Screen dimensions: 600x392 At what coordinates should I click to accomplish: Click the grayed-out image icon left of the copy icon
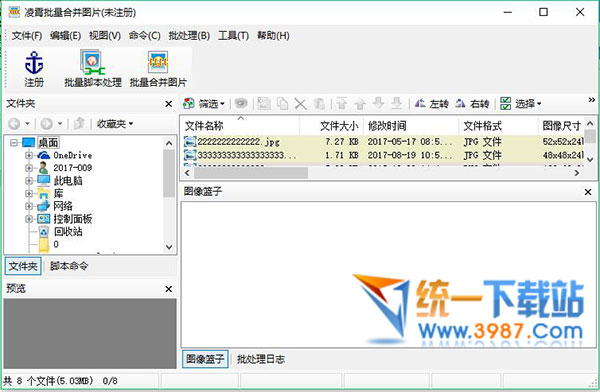click(264, 103)
